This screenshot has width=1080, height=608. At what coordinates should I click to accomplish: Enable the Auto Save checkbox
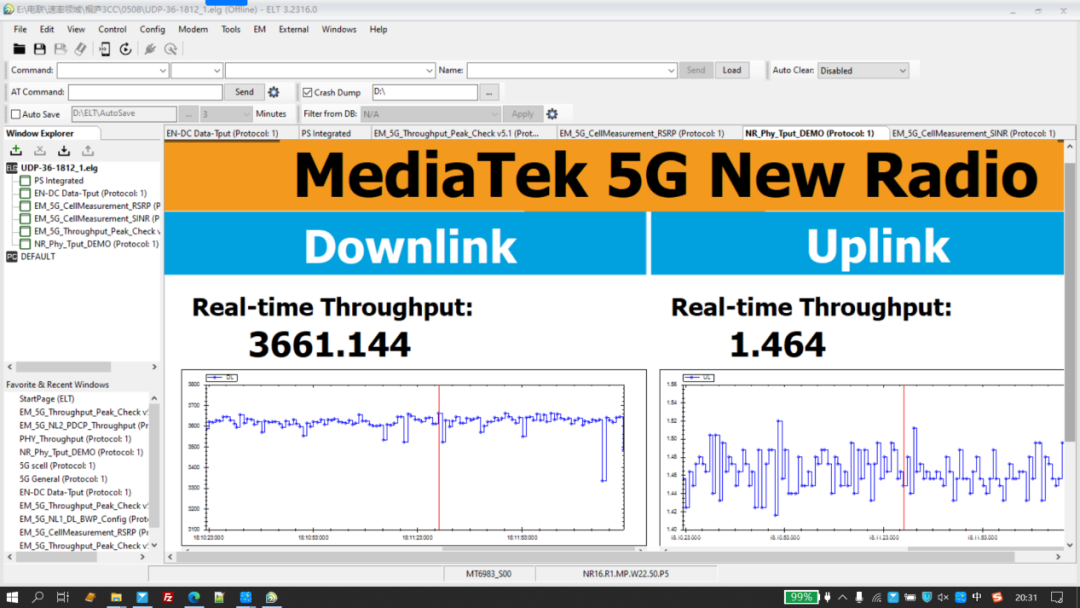pyautogui.click(x=16, y=114)
